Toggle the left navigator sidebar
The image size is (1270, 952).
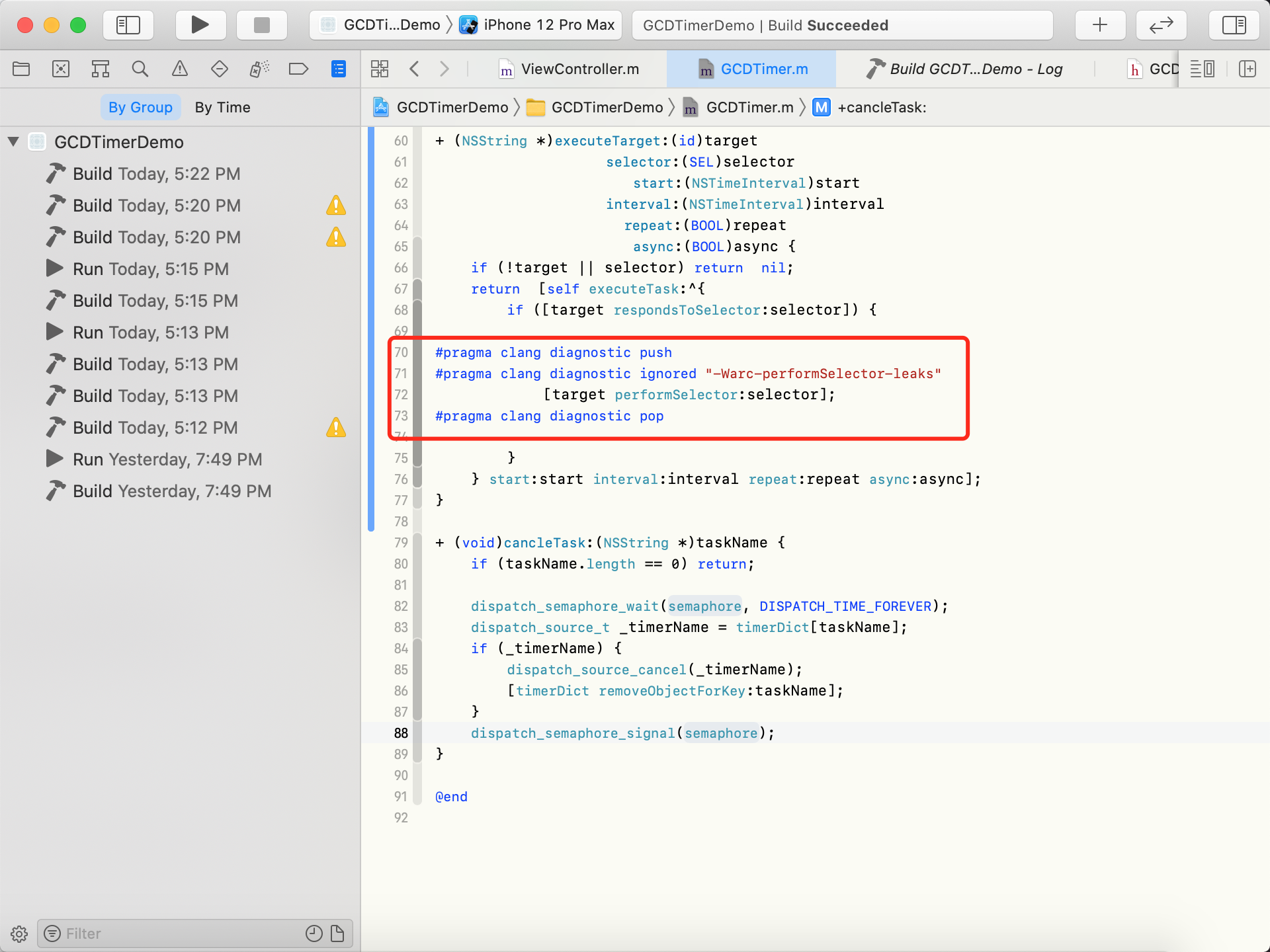[128, 25]
